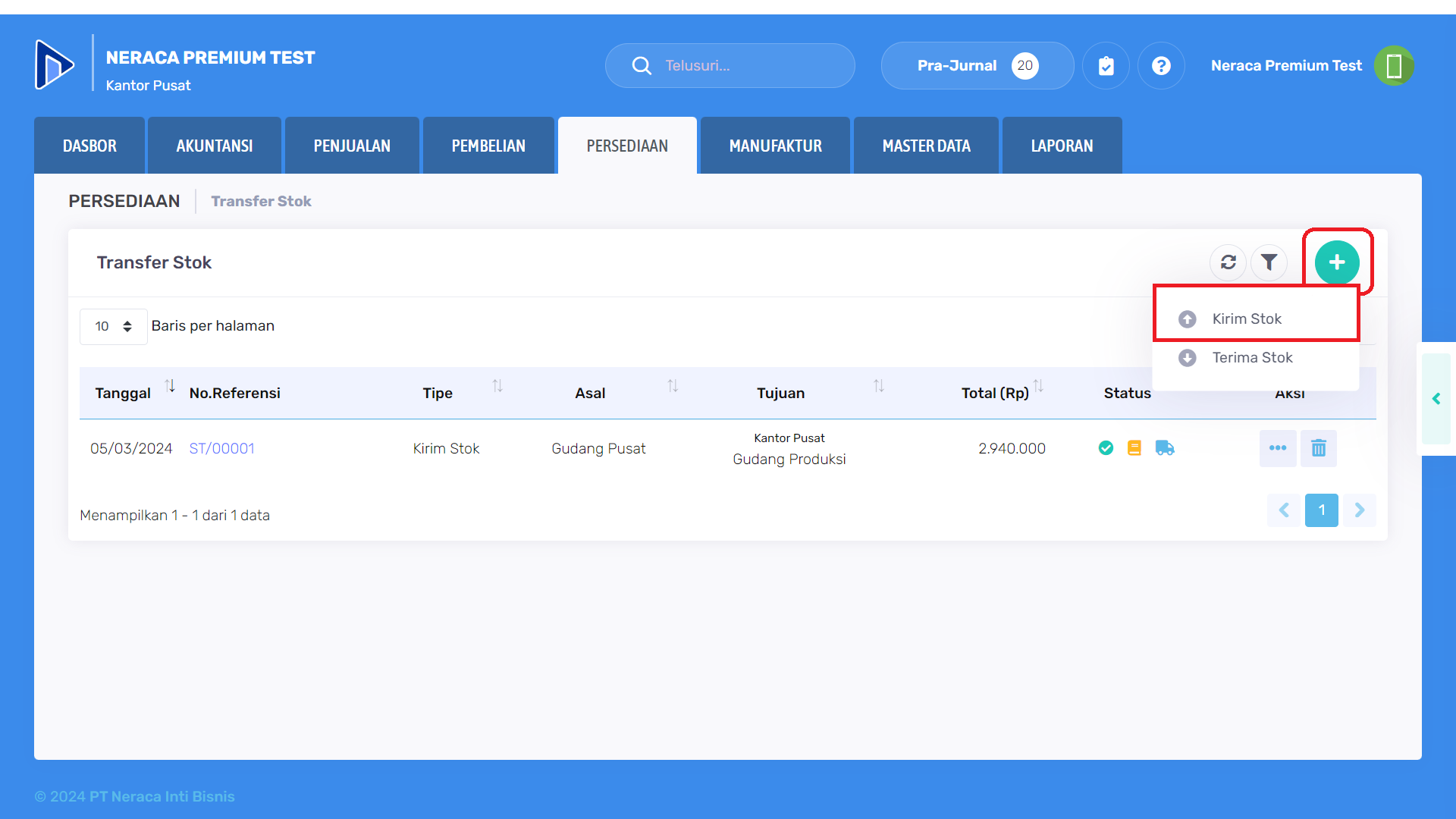The image size is (1456, 819).
Task: Click the green plus add button
Action: tap(1337, 262)
